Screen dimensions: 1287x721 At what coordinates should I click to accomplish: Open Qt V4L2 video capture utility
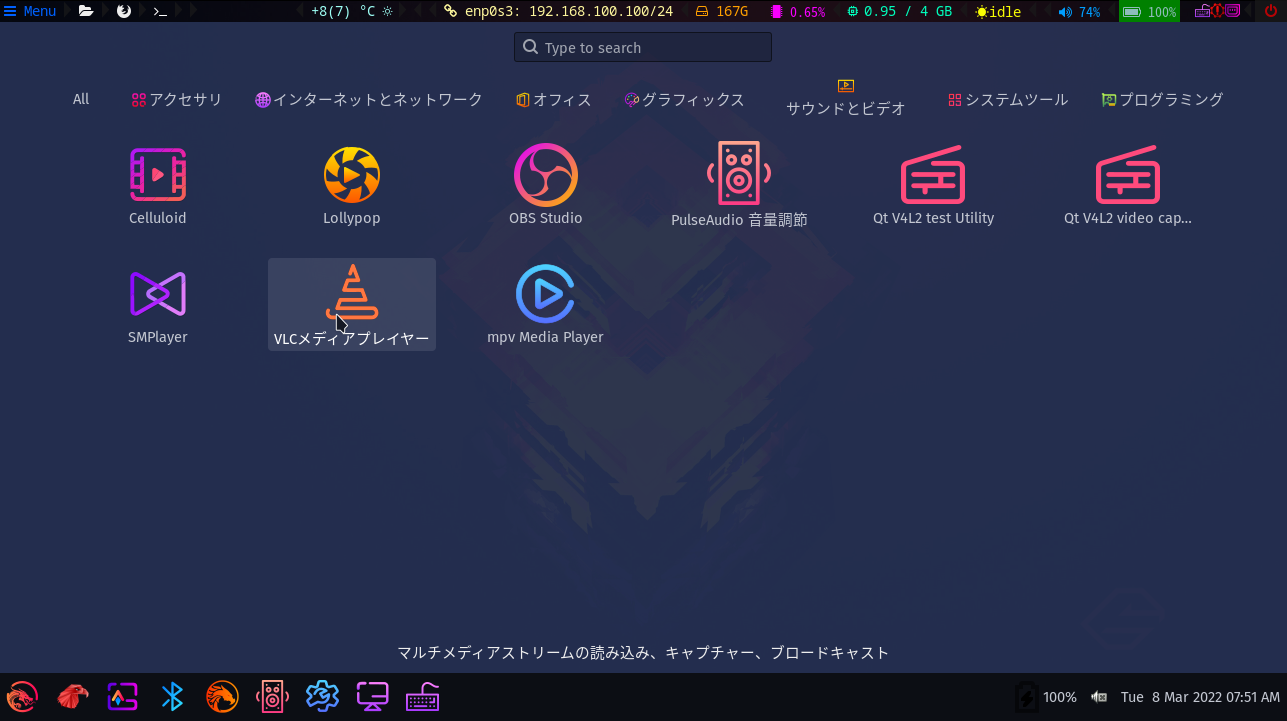[1127, 186]
